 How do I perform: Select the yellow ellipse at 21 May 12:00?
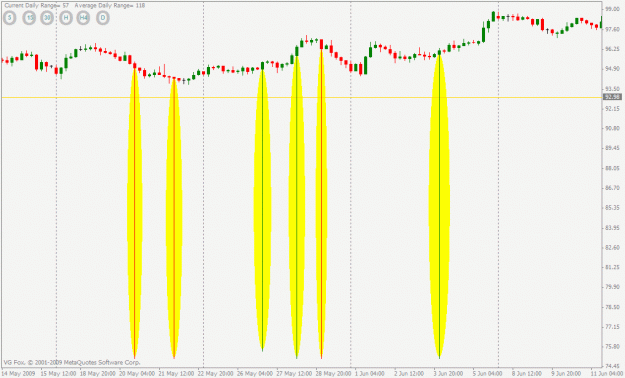(174, 218)
